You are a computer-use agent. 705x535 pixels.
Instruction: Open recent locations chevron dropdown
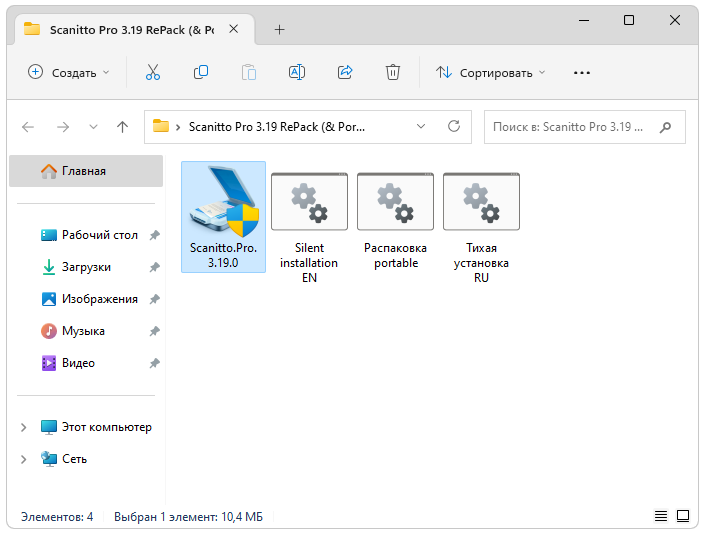(x=93, y=127)
